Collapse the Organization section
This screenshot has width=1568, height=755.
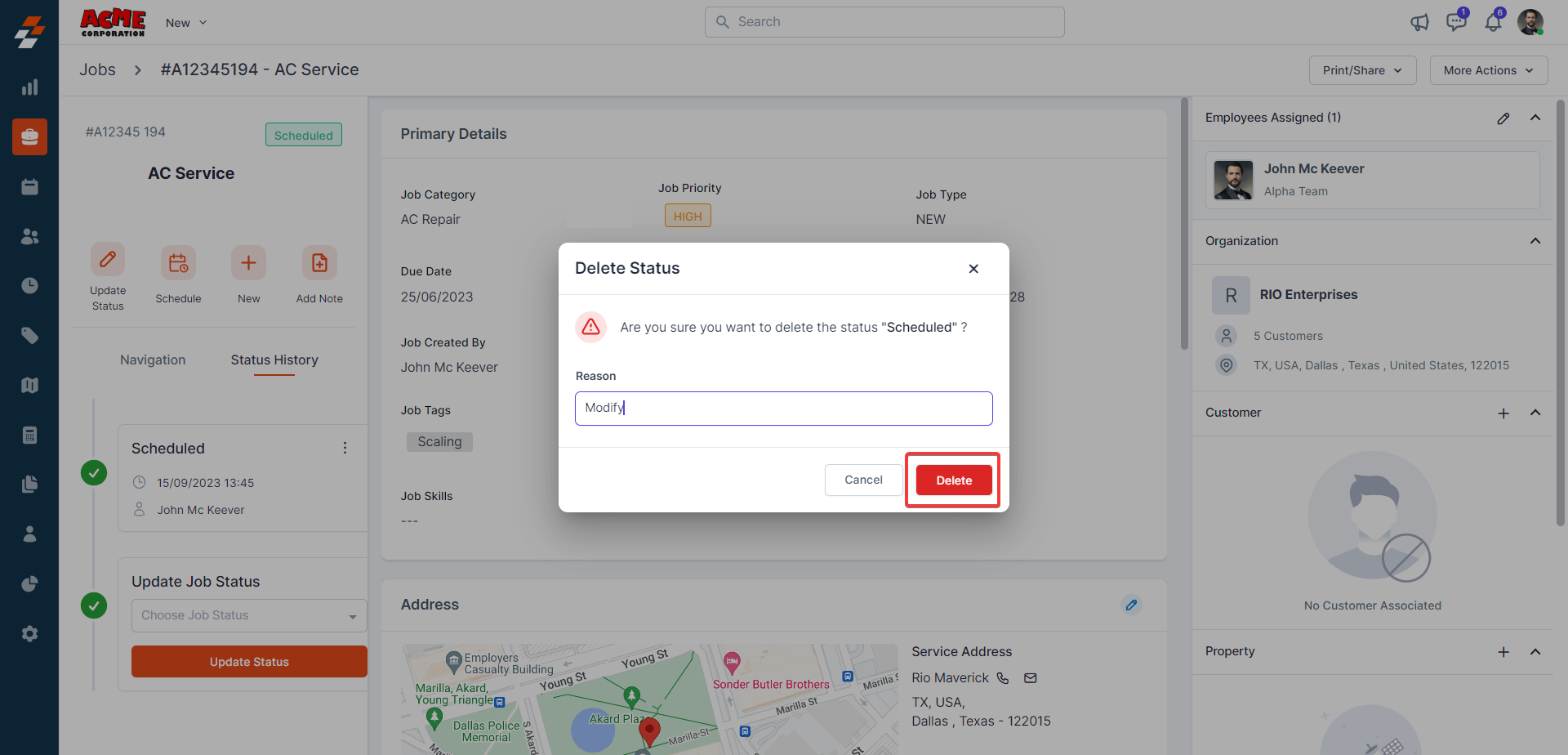tap(1535, 241)
